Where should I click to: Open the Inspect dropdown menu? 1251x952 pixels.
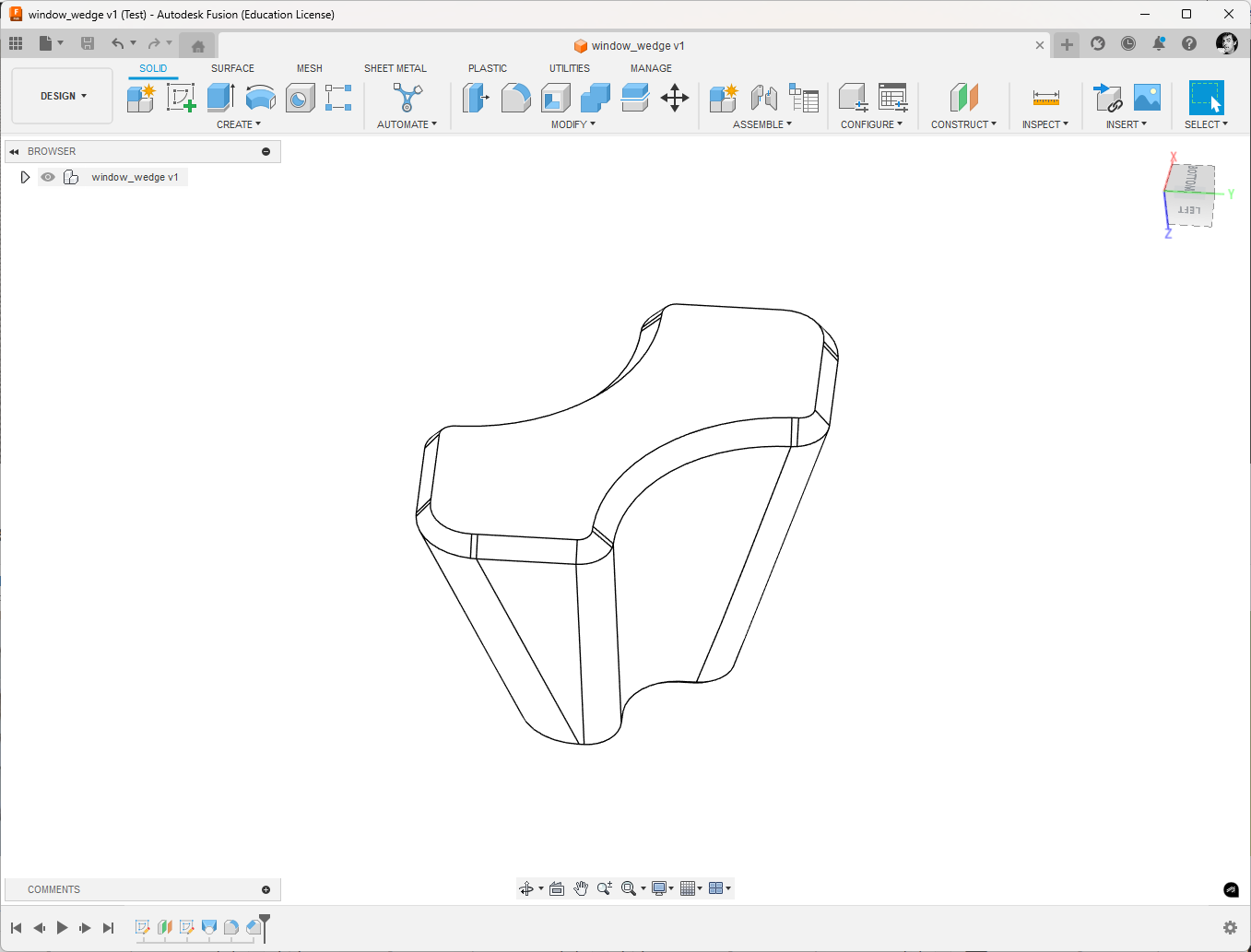click(1045, 124)
